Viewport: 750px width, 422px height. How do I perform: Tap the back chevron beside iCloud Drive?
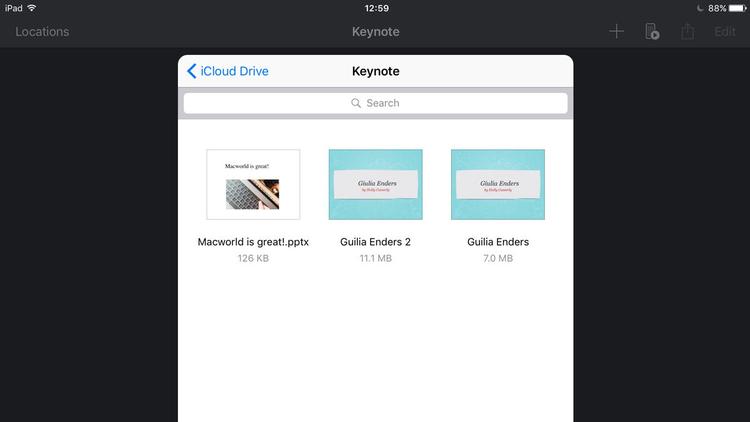pyautogui.click(x=191, y=71)
